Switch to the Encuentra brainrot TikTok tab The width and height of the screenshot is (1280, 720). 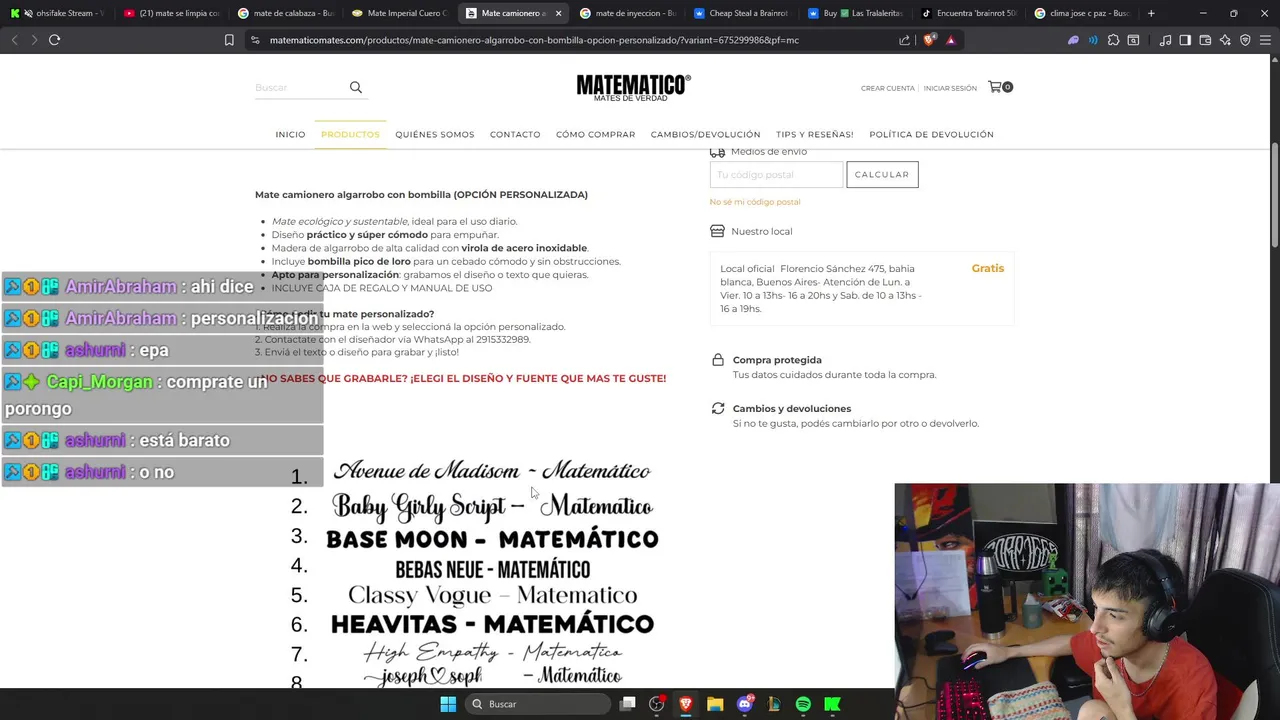(970, 13)
